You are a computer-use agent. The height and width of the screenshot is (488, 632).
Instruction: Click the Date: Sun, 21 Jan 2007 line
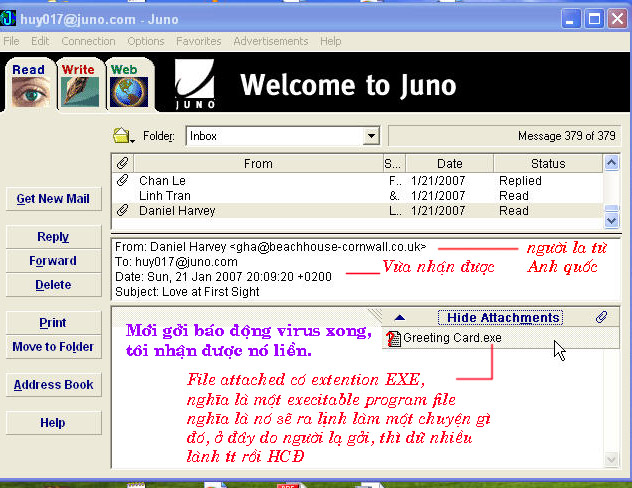pyautogui.click(x=223, y=276)
